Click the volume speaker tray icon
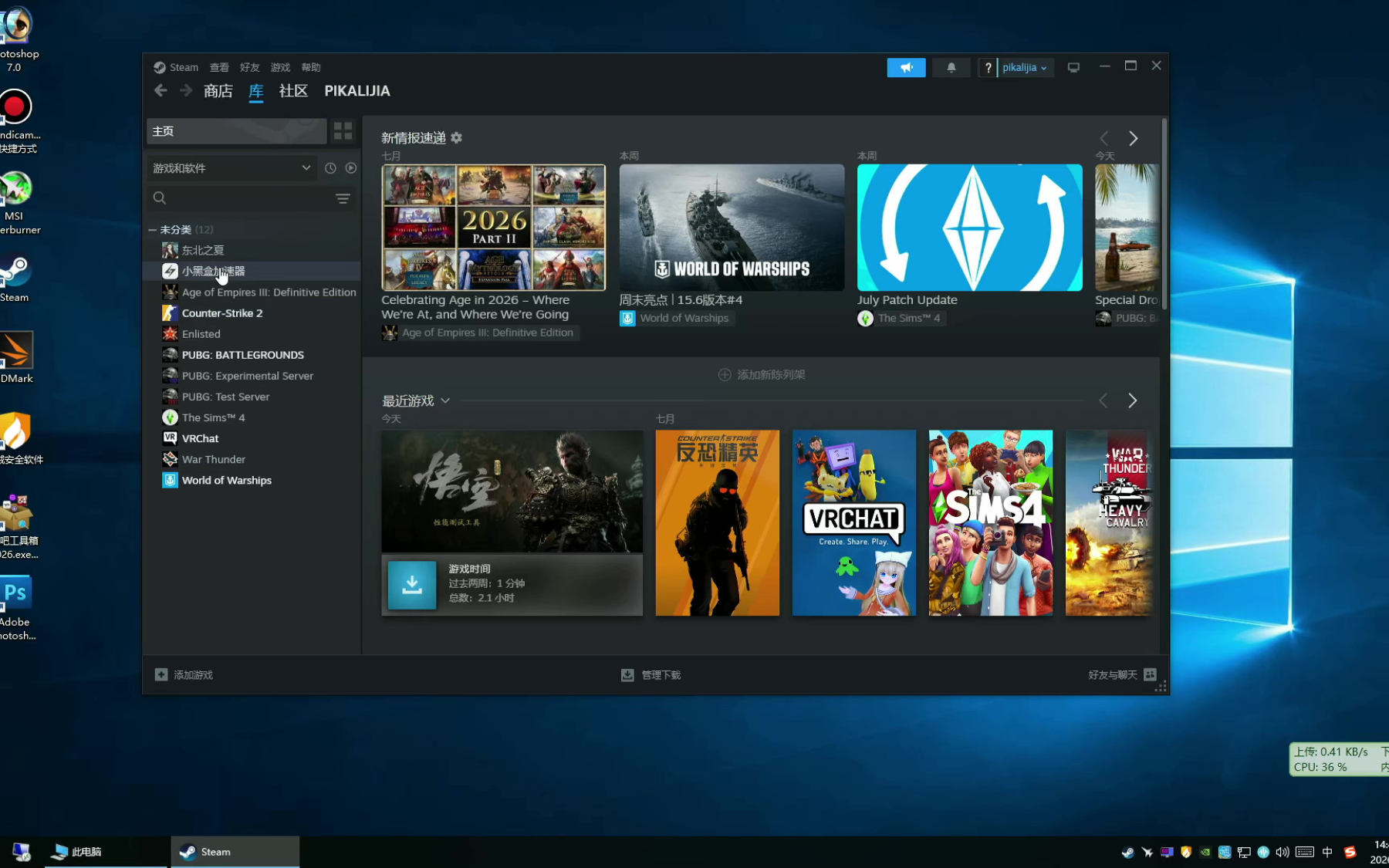 (x=1282, y=853)
